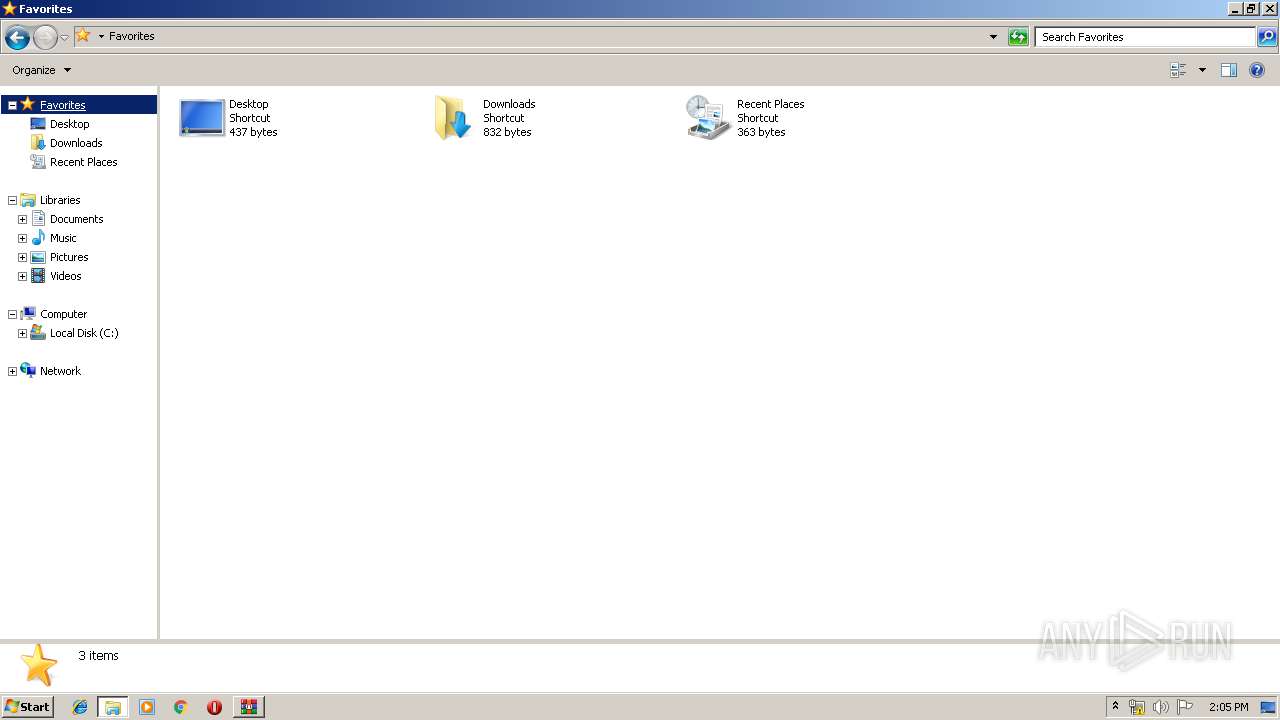Click the Change your view icon
1280x720 pixels.
pyautogui.click(x=1178, y=70)
